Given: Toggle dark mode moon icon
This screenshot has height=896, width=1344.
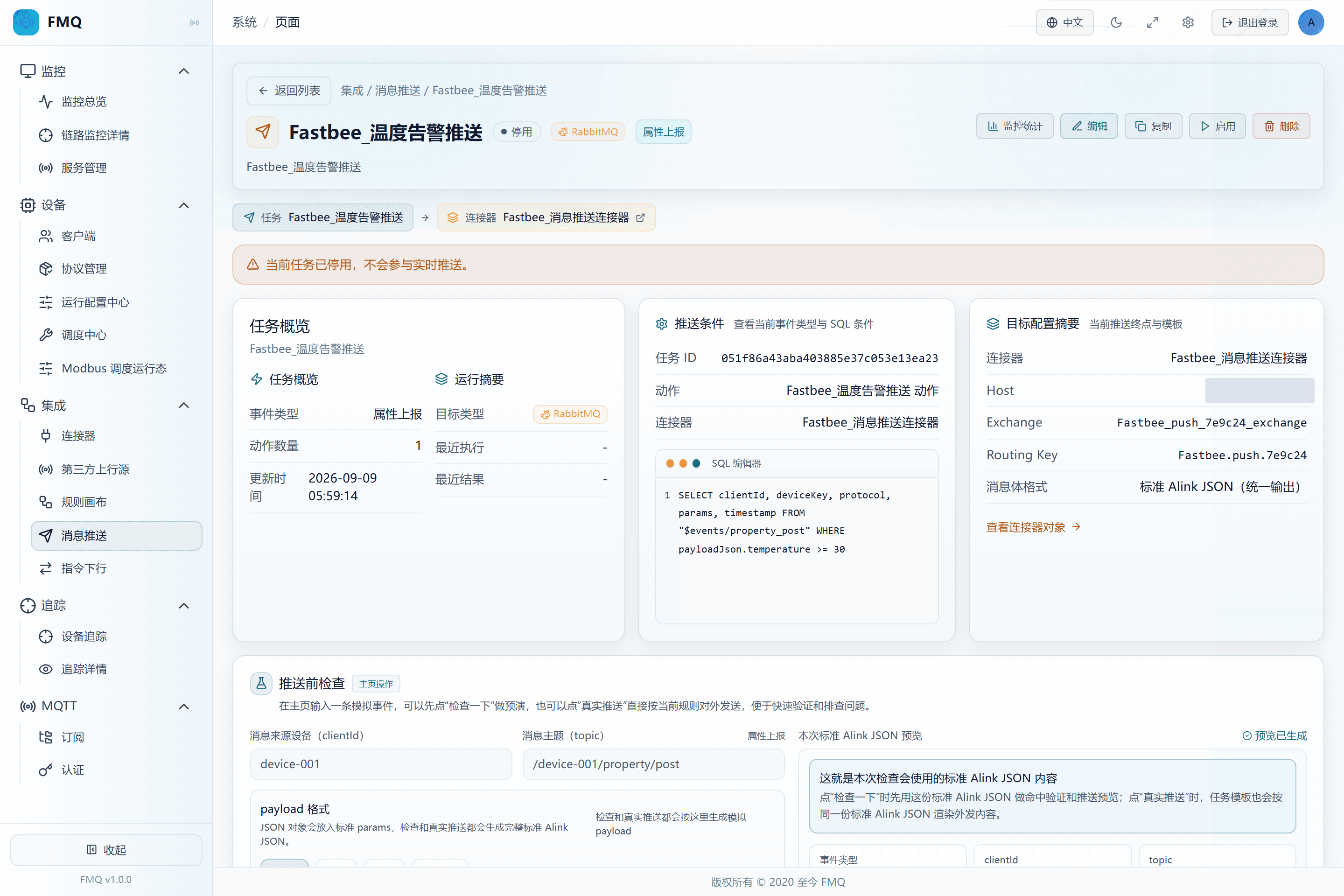Looking at the screenshot, I should click(1116, 22).
